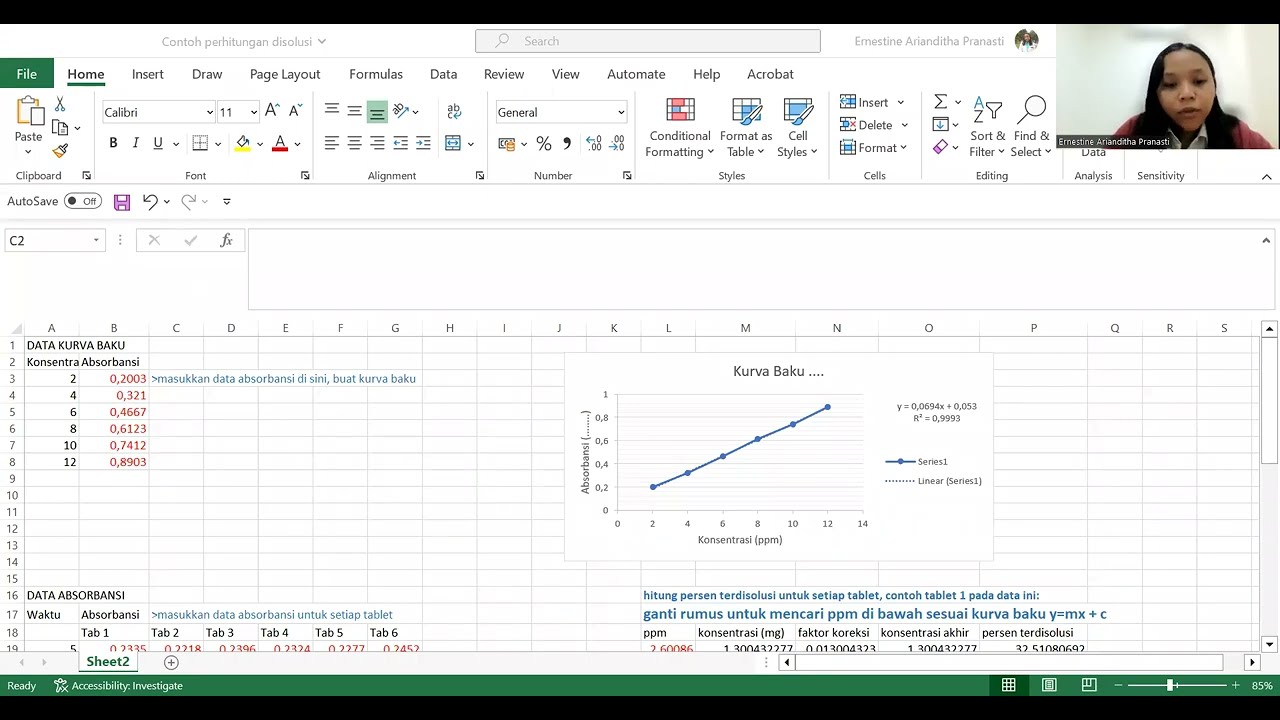Switch to Page Layout view icon
The width and height of the screenshot is (1280, 720).
point(1049,685)
